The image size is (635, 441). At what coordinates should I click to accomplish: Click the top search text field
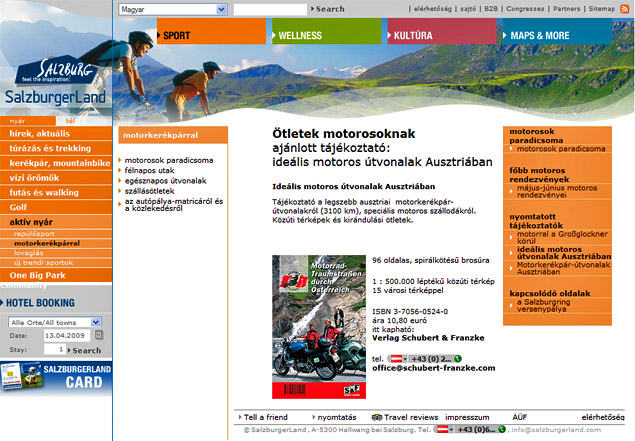[x=270, y=9]
